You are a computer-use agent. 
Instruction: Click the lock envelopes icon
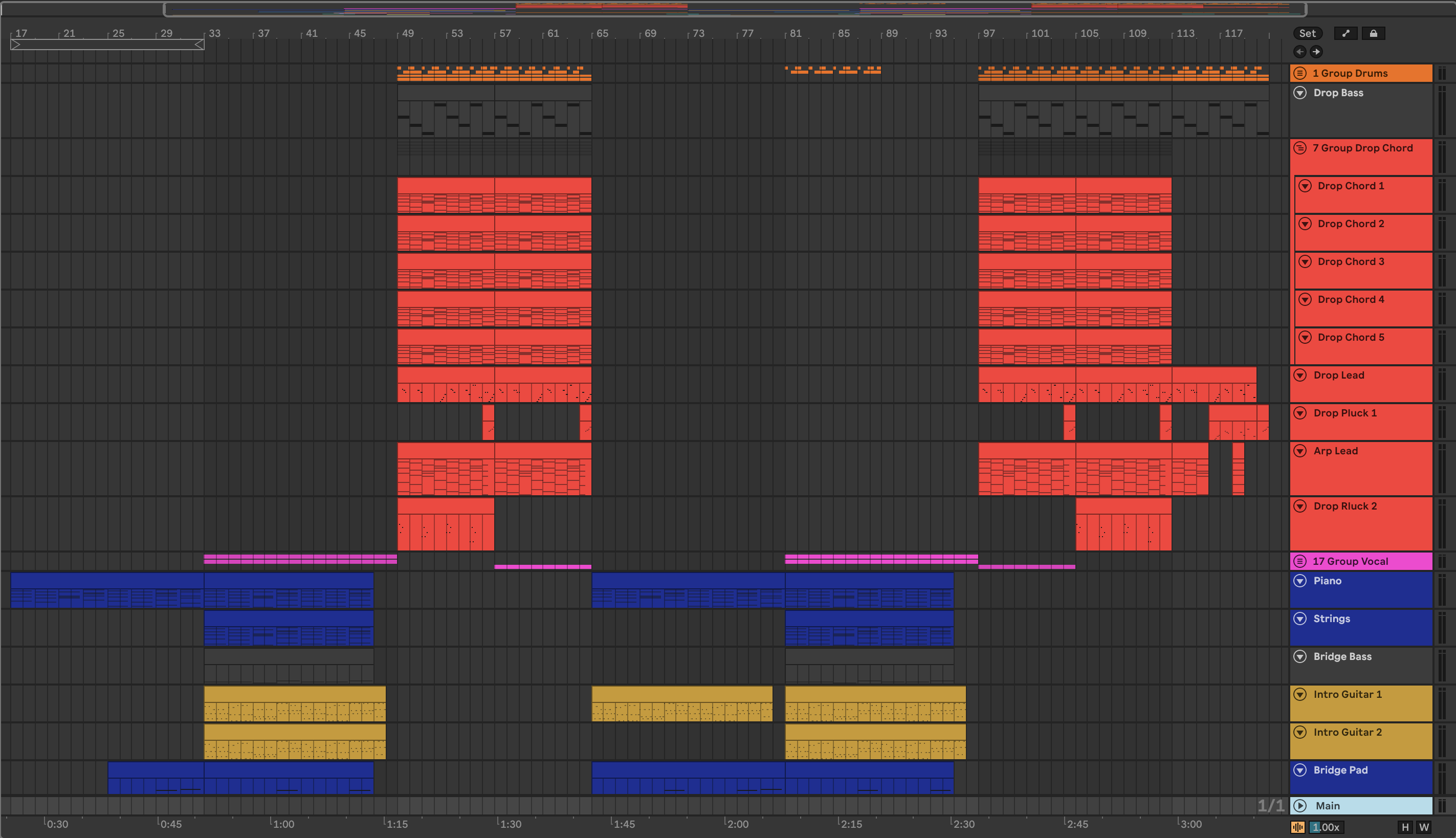tap(1373, 33)
